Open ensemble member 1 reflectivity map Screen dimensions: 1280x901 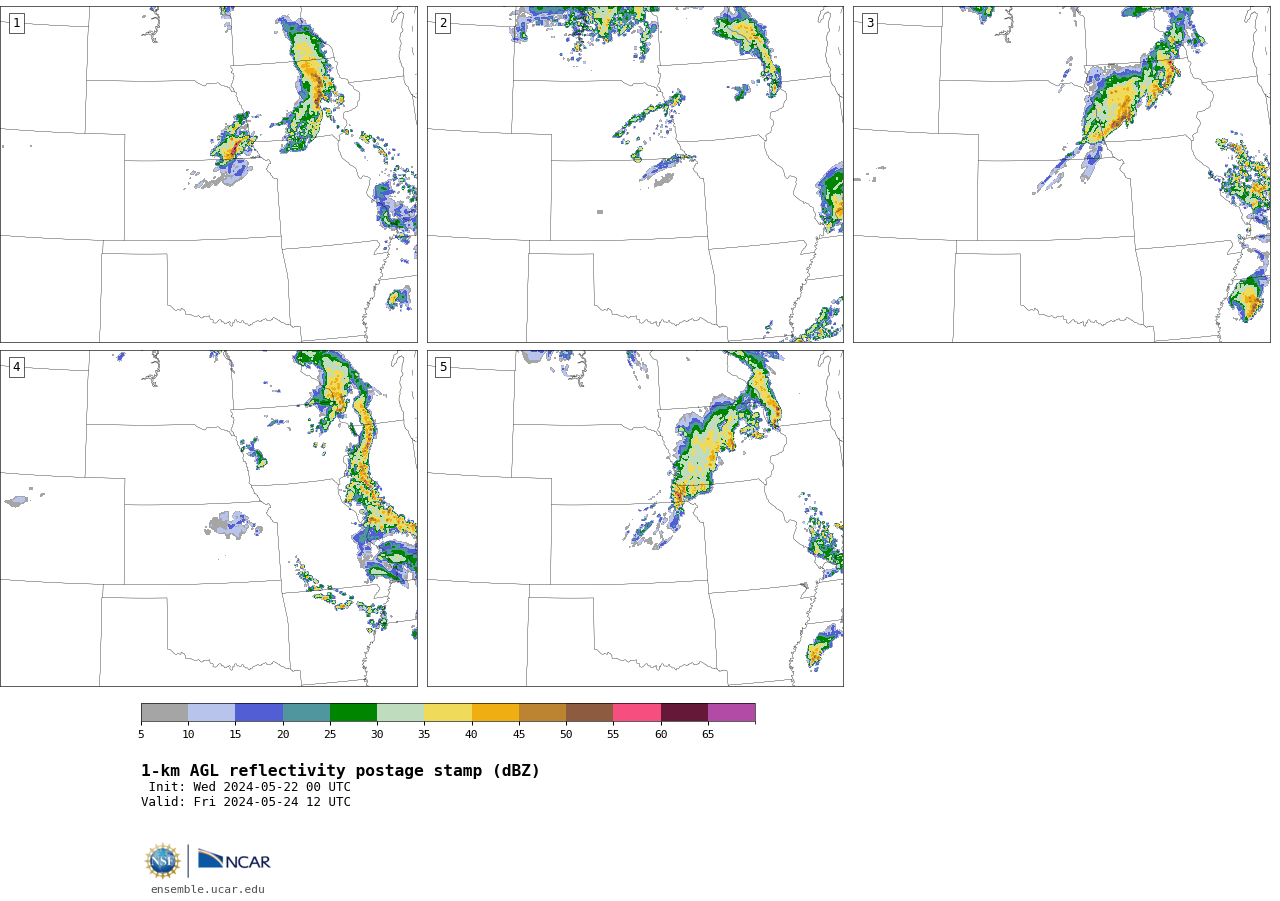point(209,174)
